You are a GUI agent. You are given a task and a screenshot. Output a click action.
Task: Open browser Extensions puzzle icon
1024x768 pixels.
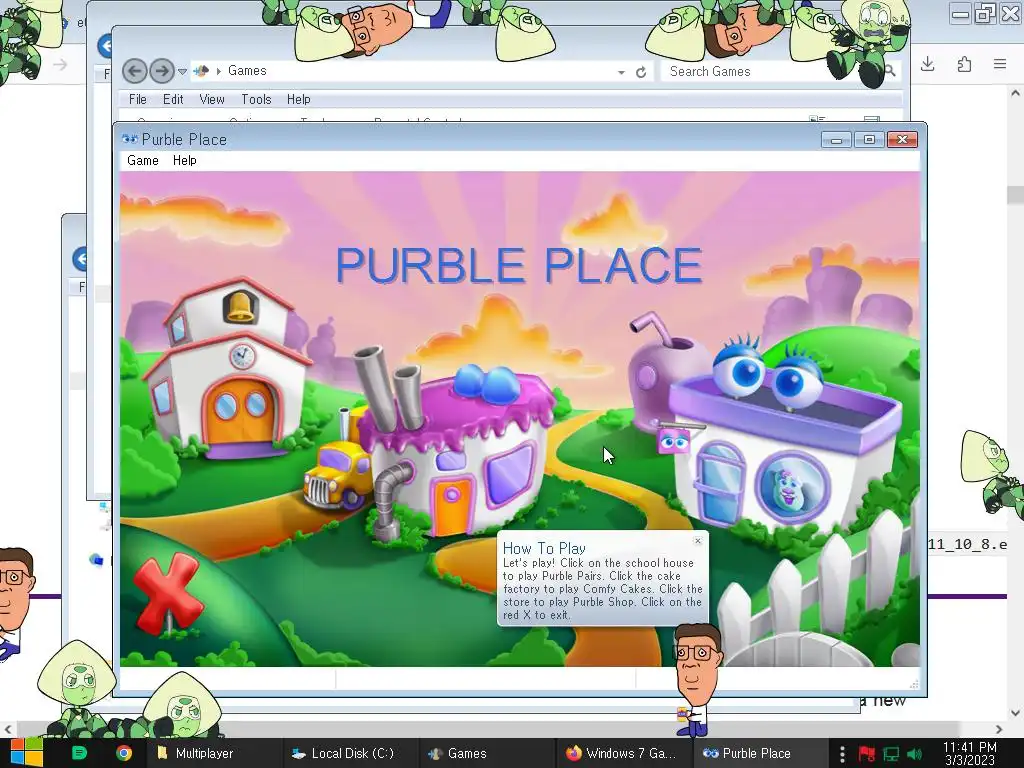point(964,64)
